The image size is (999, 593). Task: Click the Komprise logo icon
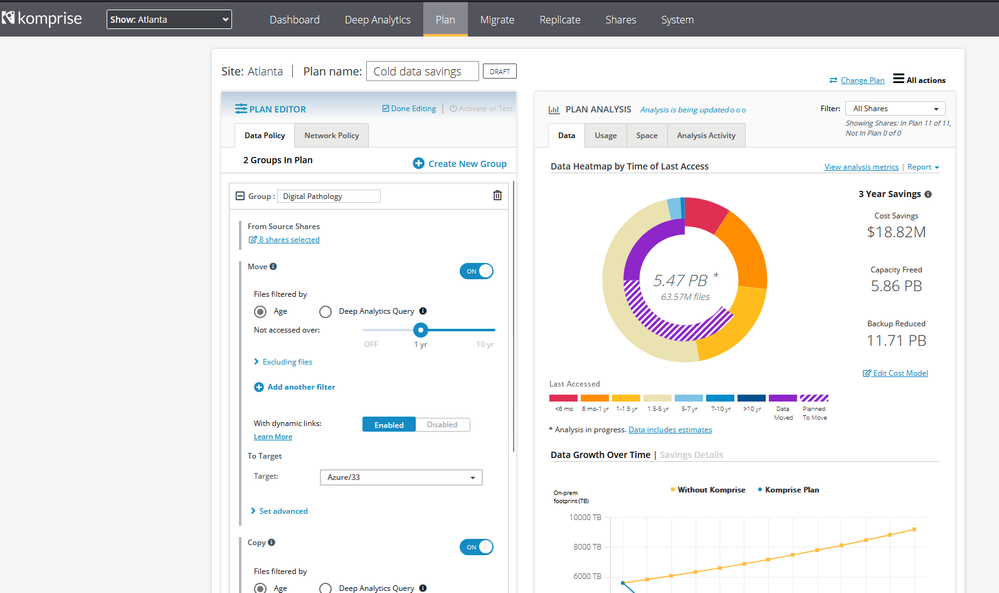click(x=8, y=18)
